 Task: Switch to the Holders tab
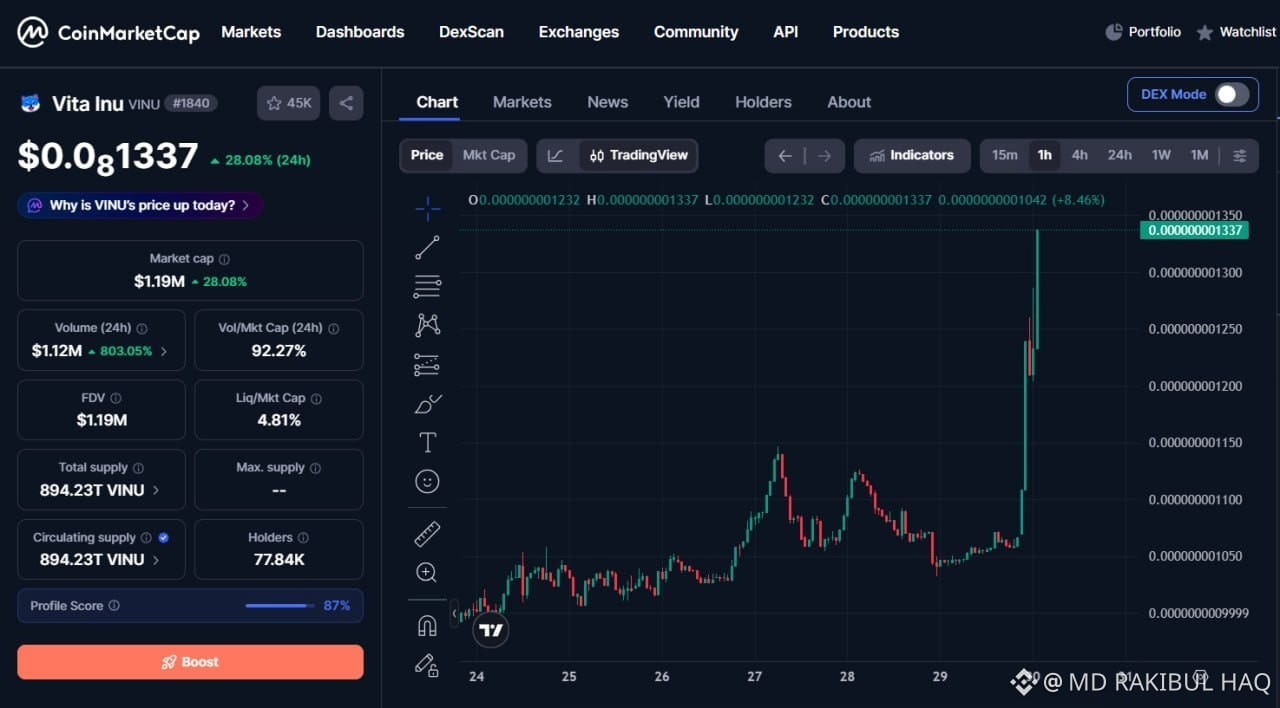point(763,102)
